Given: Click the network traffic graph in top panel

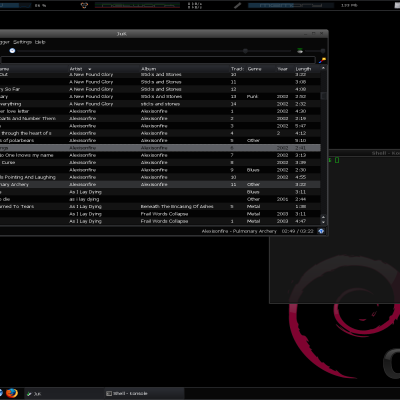Looking at the screenshot, I should coord(137,5).
